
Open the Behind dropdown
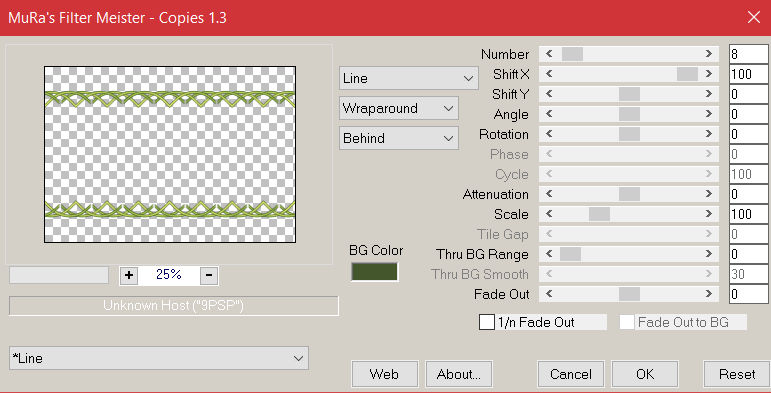click(399, 138)
